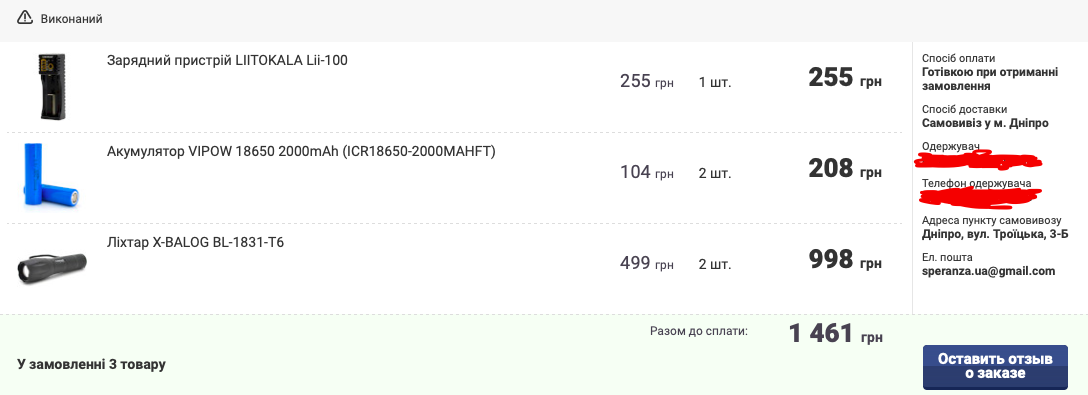The height and width of the screenshot is (395, 1088).
Task: Open the Ліхтар X-BALOG BL-1831-T6 link
Action: [195, 242]
